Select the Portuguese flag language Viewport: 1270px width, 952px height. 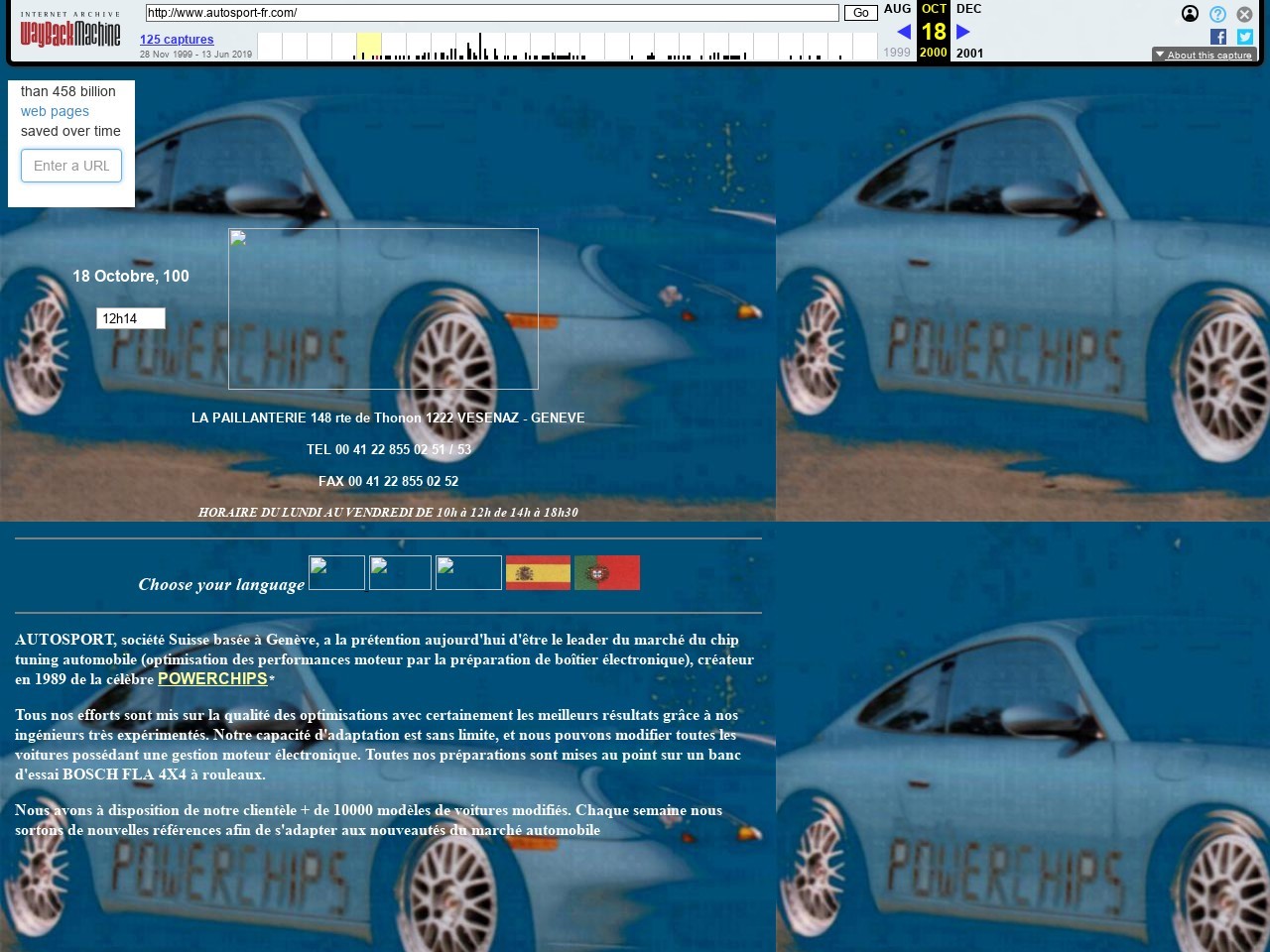(x=606, y=573)
